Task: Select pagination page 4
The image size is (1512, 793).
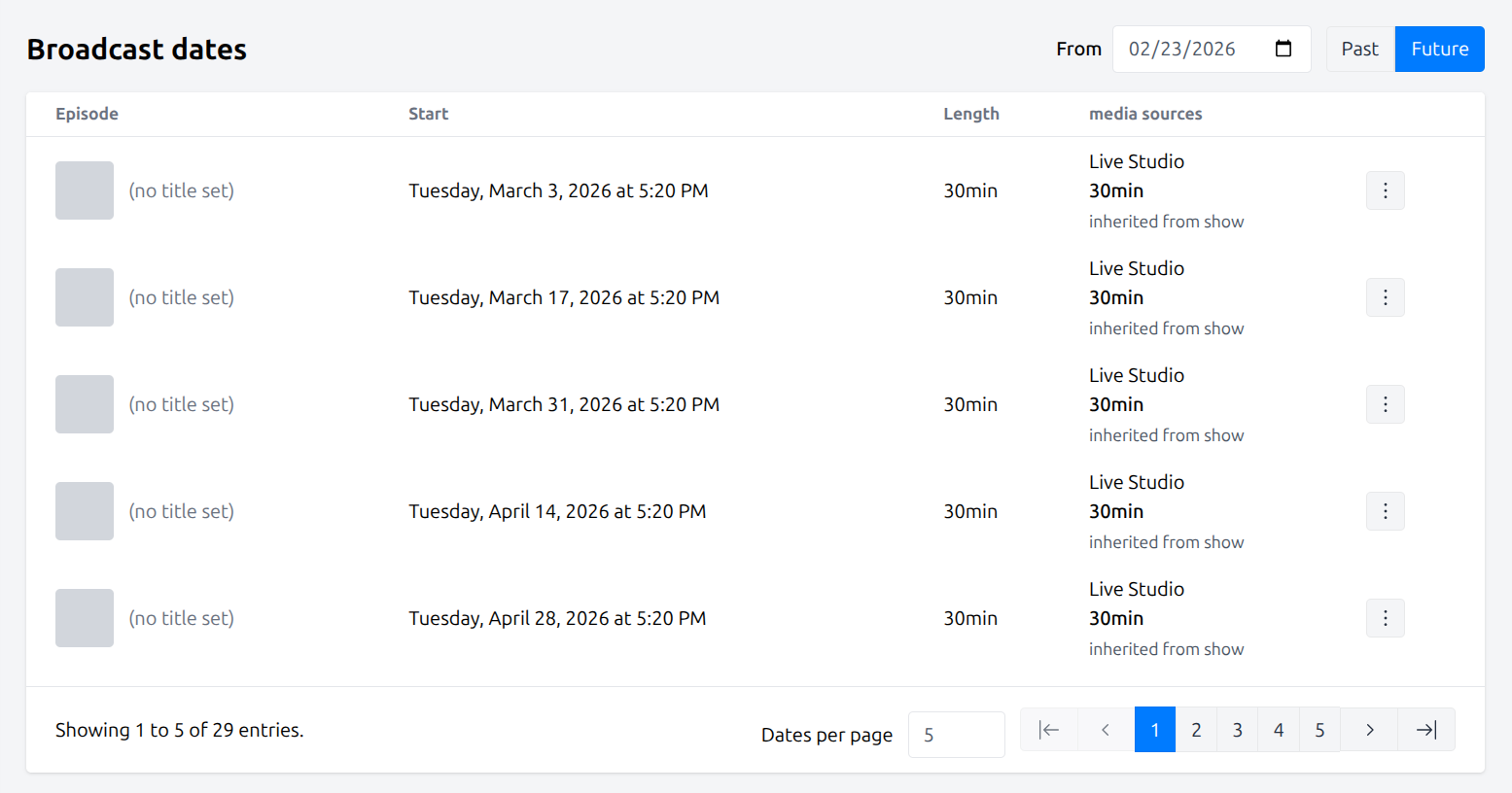Action: pyautogui.click(x=1279, y=730)
